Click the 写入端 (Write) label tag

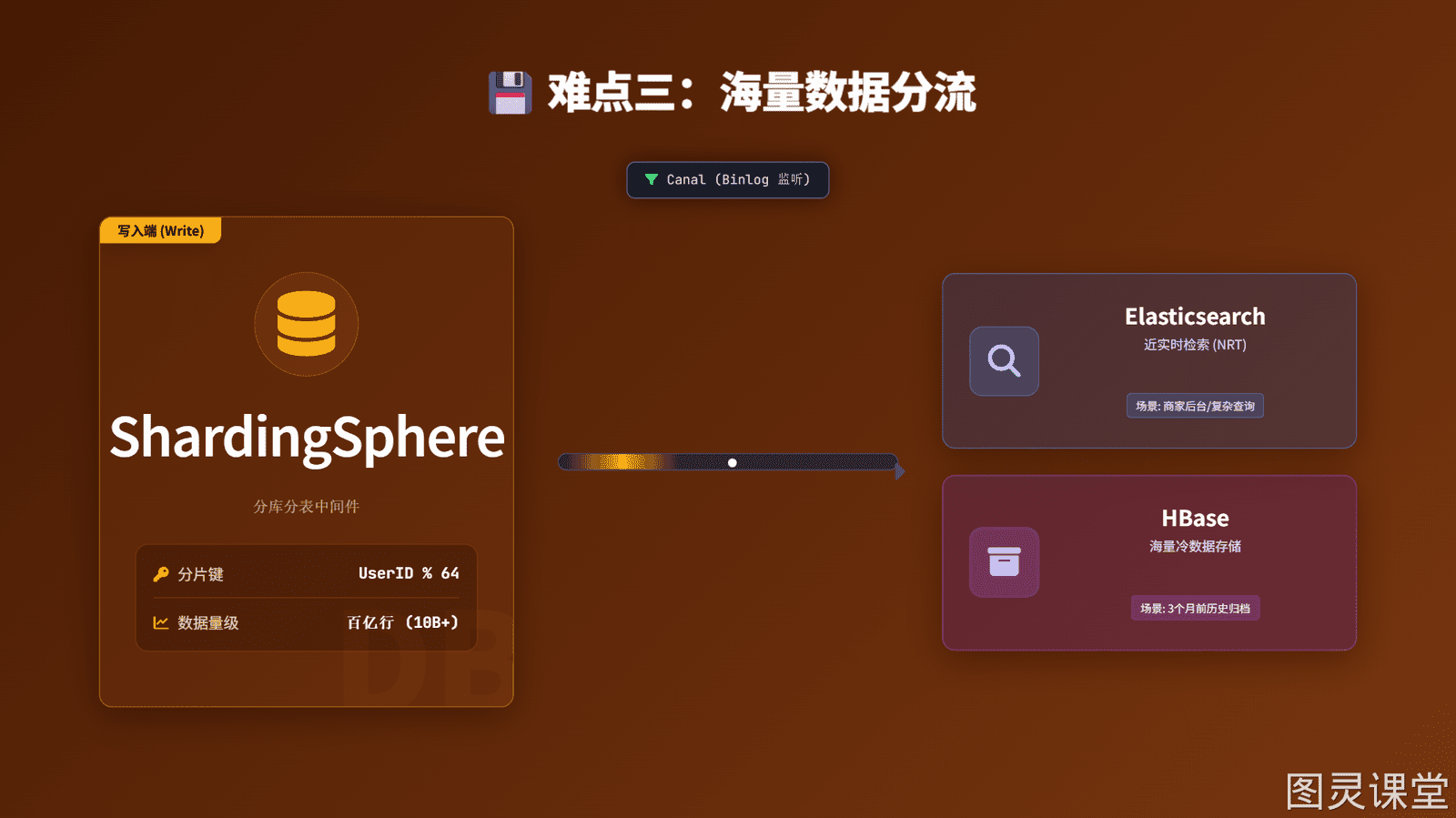pyautogui.click(x=160, y=231)
